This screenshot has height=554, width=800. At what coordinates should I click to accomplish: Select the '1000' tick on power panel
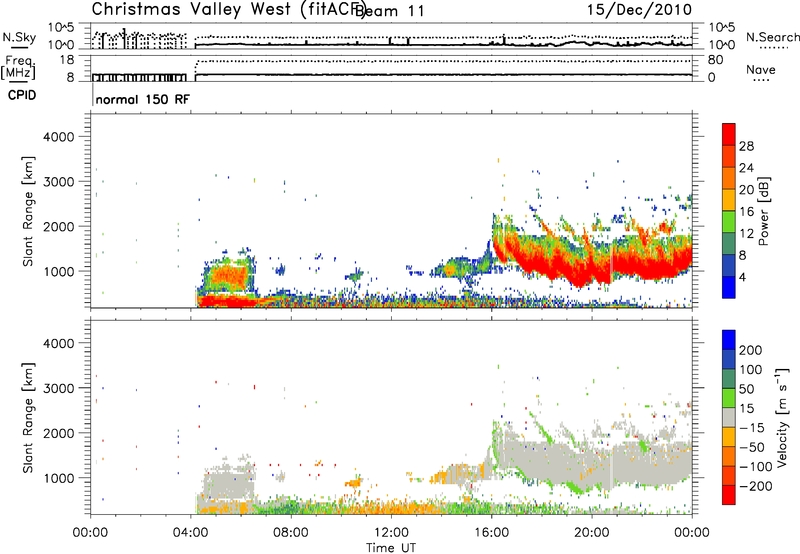(58, 271)
